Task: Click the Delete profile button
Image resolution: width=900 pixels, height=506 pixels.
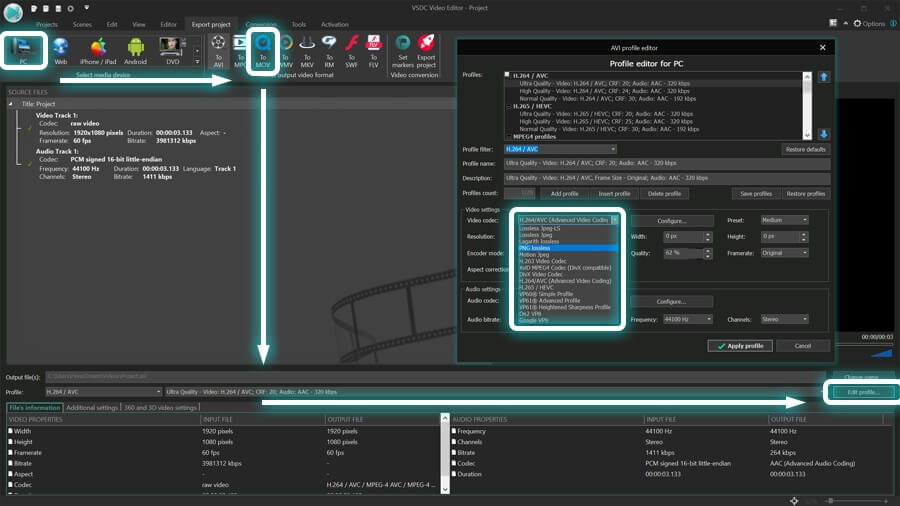Action: tap(664, 194)
